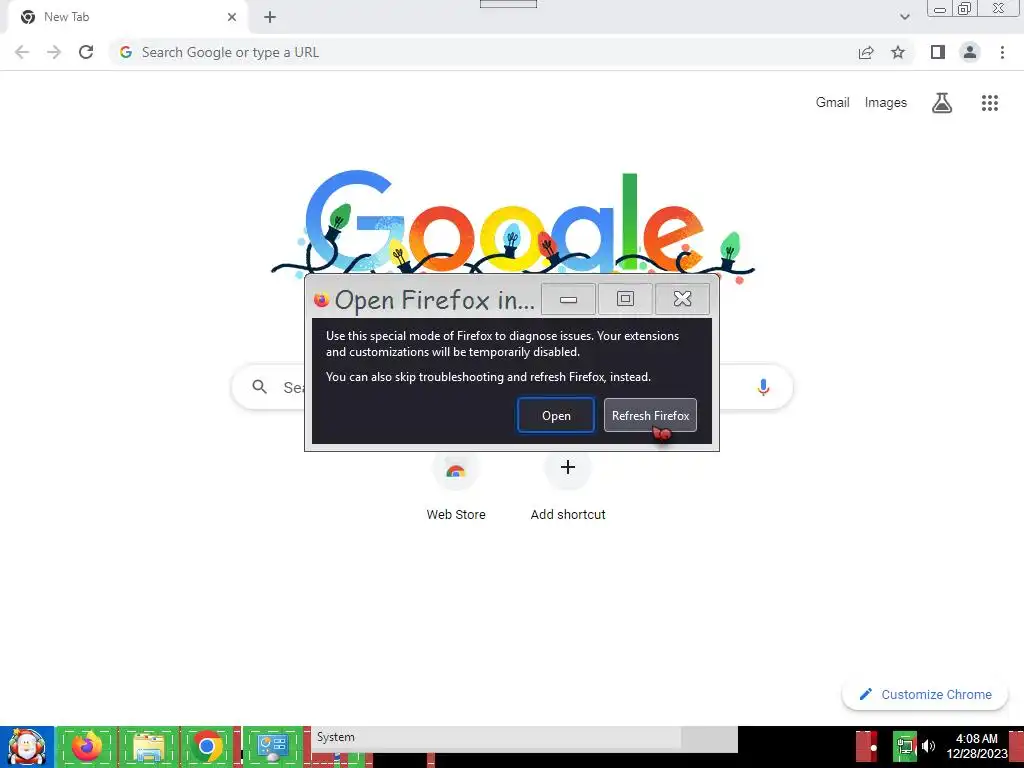
Task: Open Chrome's three-dot menu
Action: (x=1002, y=52)
